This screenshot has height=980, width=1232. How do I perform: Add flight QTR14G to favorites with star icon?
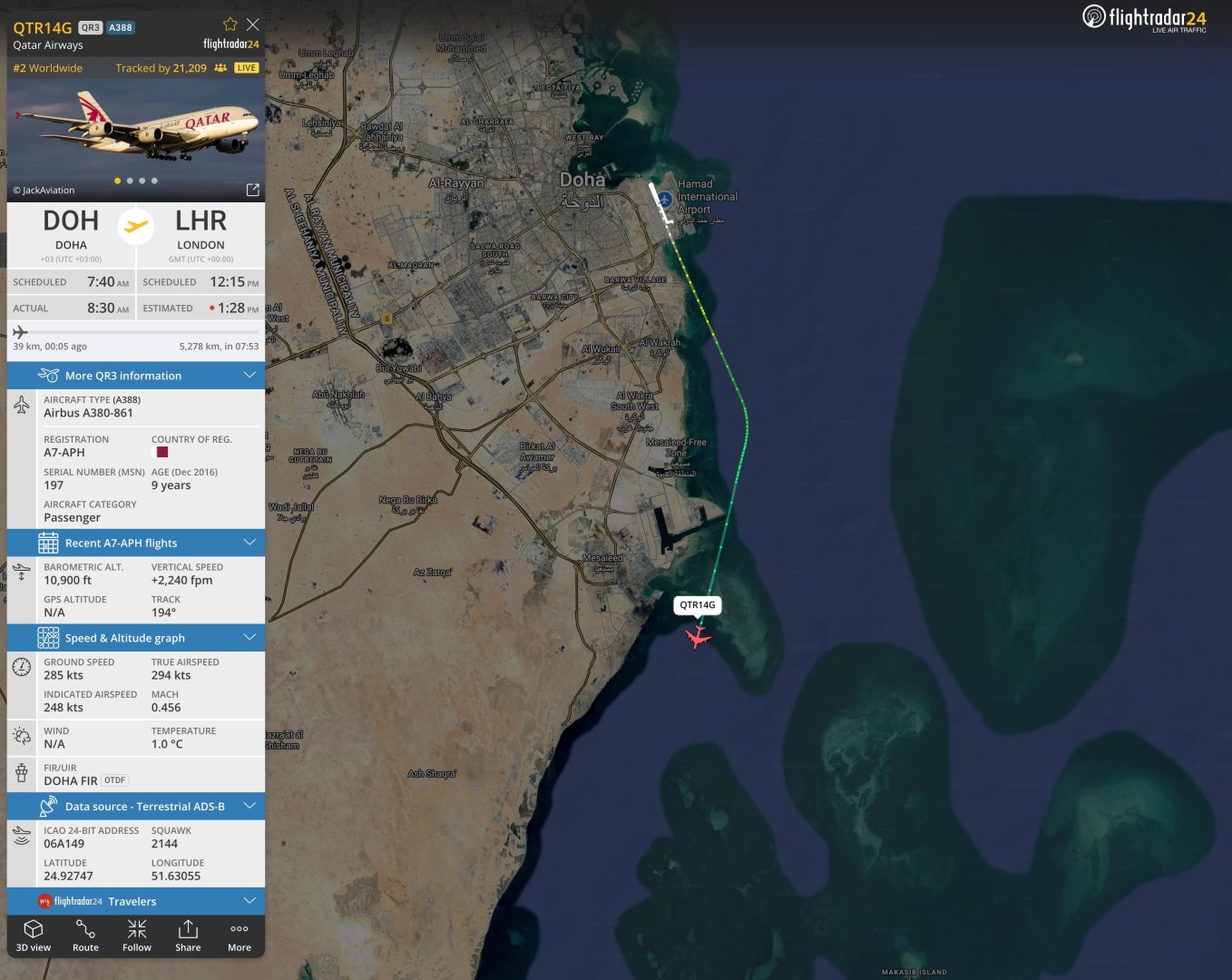coord(230,24)
